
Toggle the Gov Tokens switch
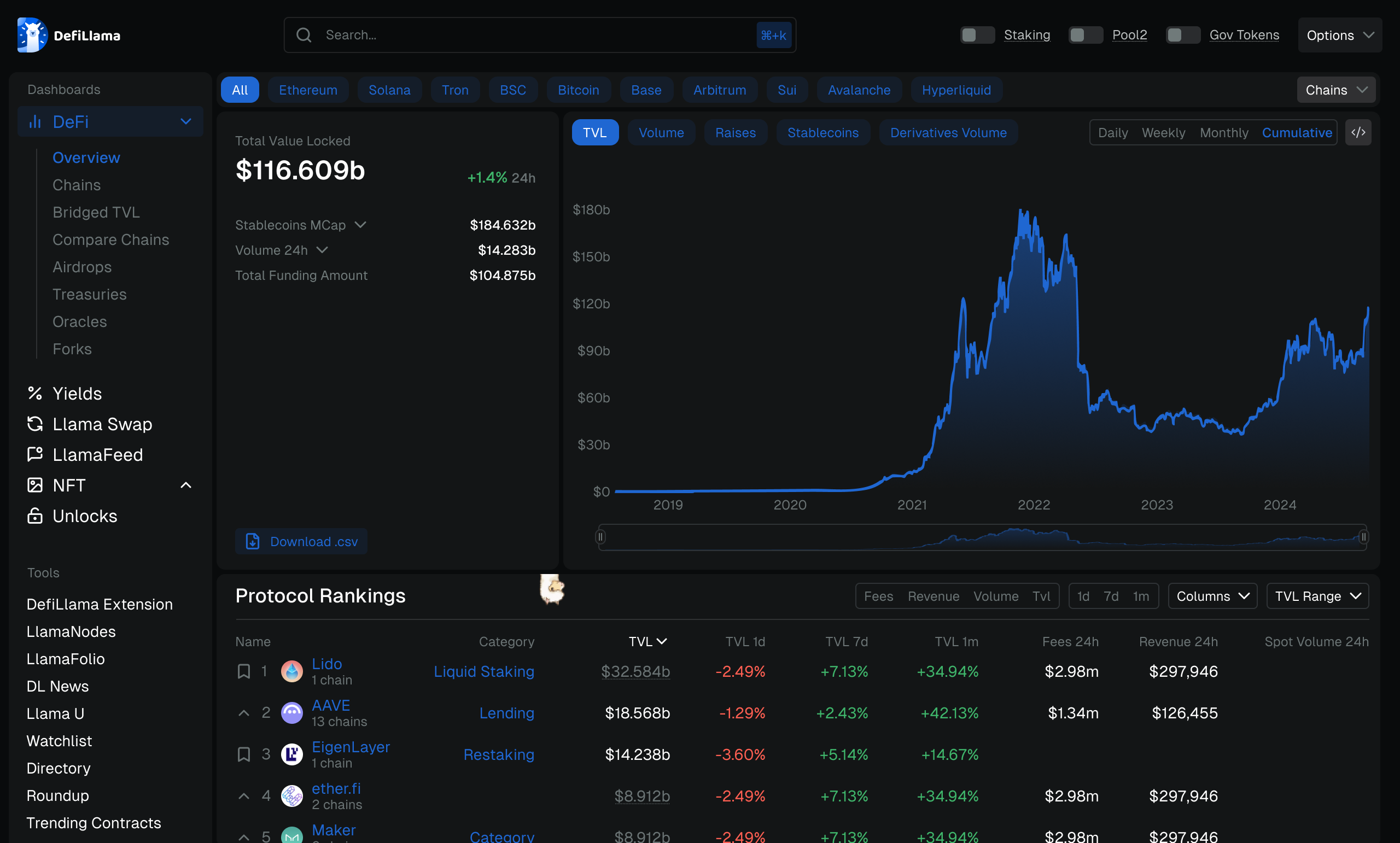coord(1183,35)
